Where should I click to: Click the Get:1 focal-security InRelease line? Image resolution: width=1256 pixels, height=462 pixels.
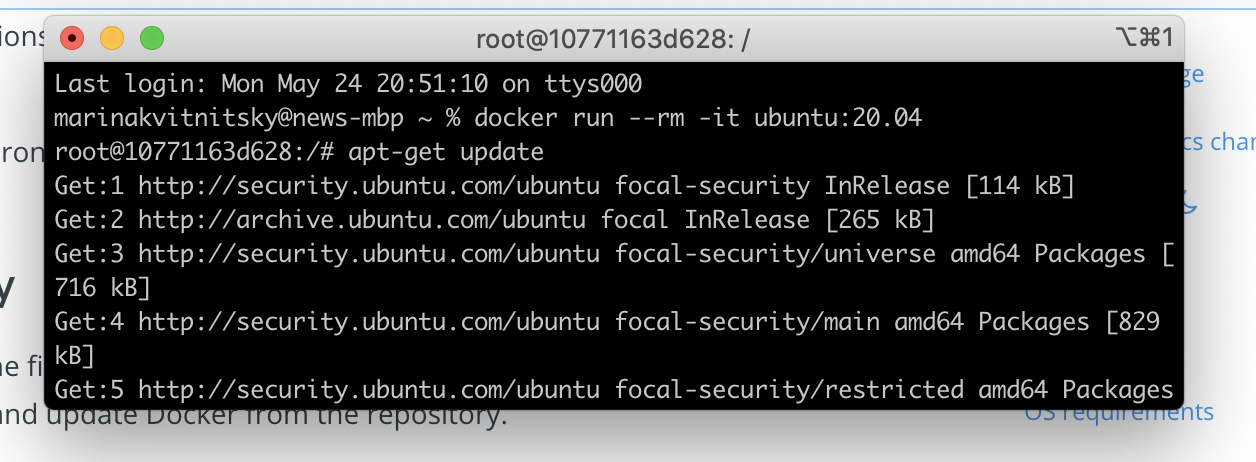(564, 186)
